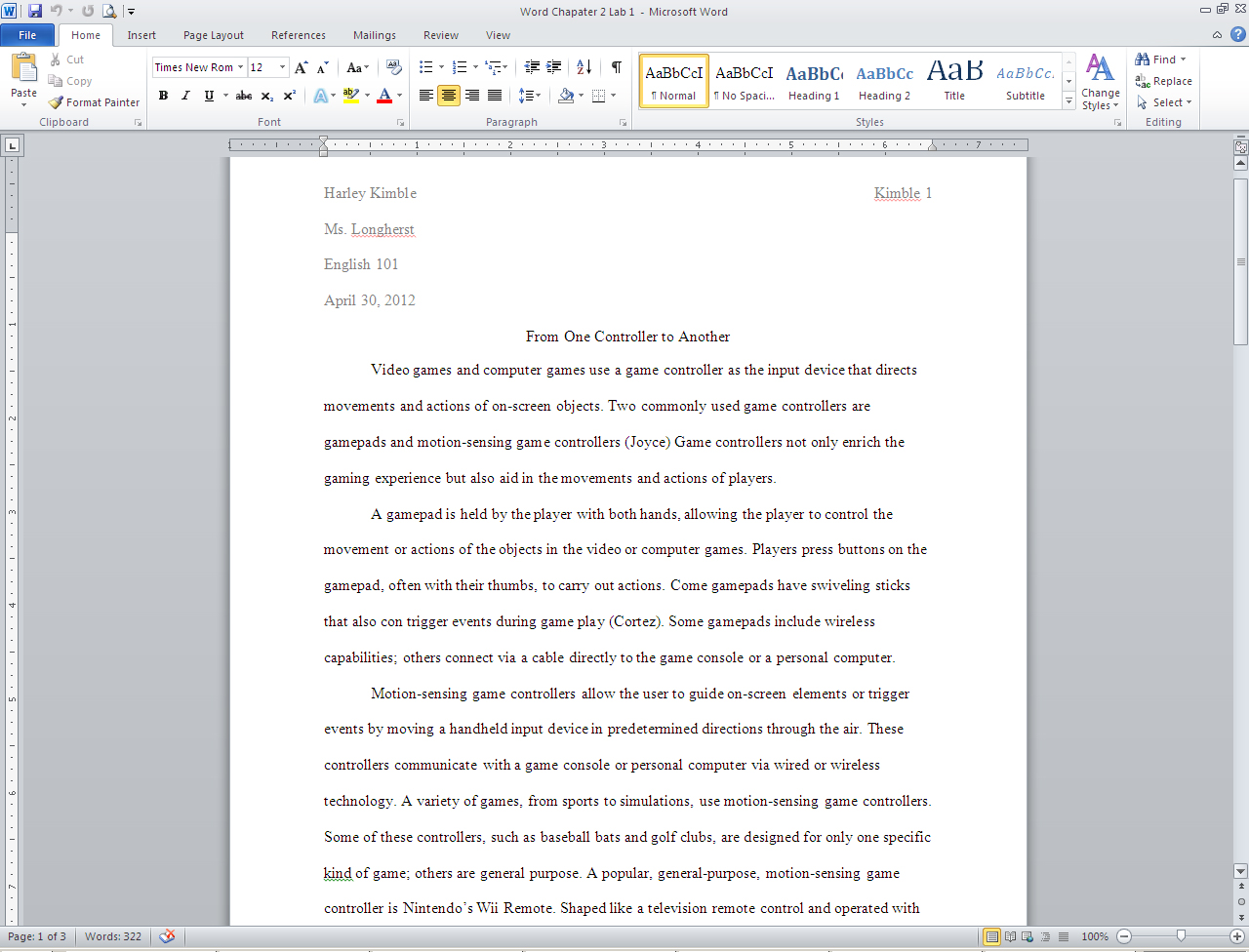1249x952 pixels.
Task: Open the font name dropdown
Action: pos(240,67)
